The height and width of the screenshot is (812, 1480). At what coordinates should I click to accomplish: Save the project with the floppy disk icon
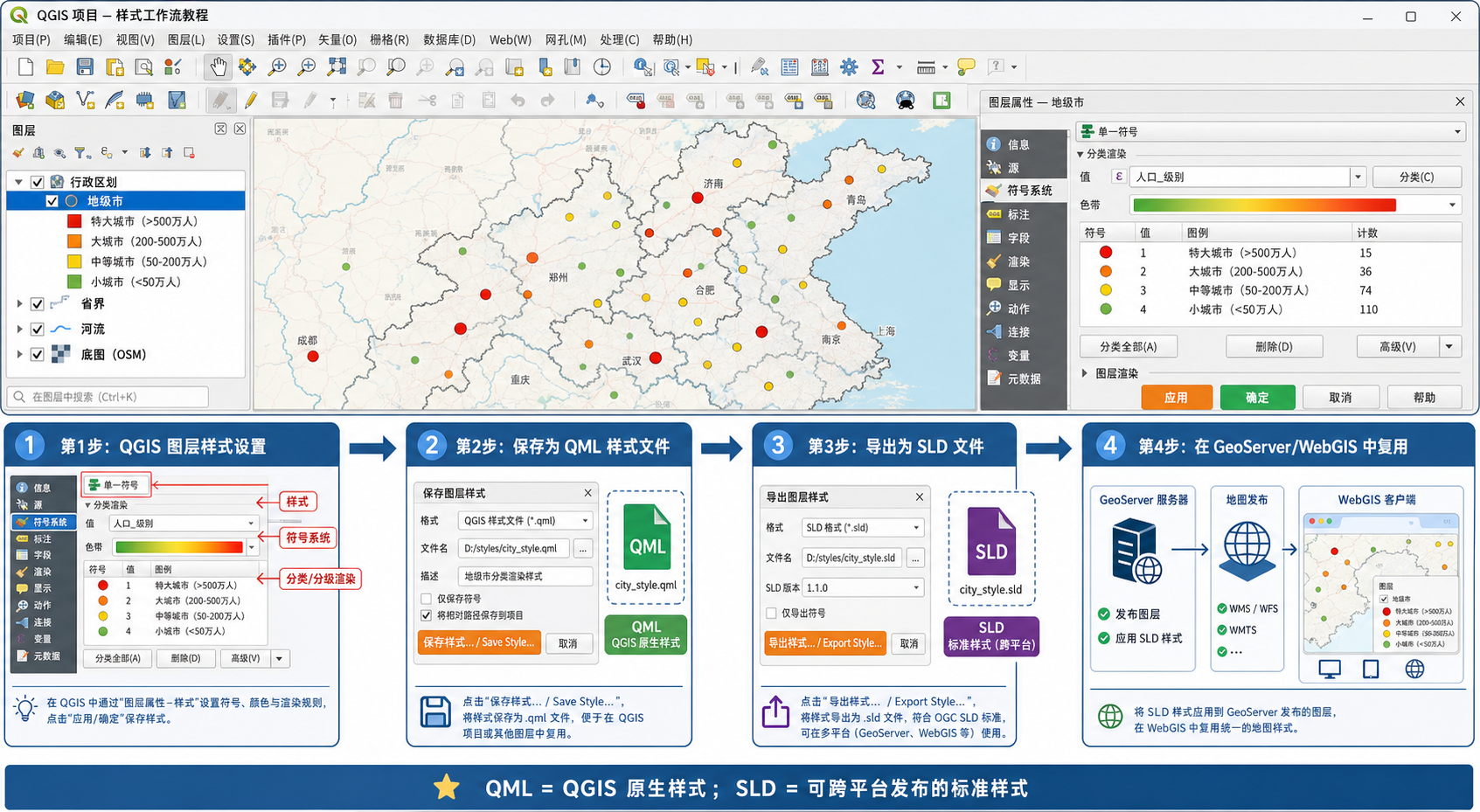coord(85,66)
